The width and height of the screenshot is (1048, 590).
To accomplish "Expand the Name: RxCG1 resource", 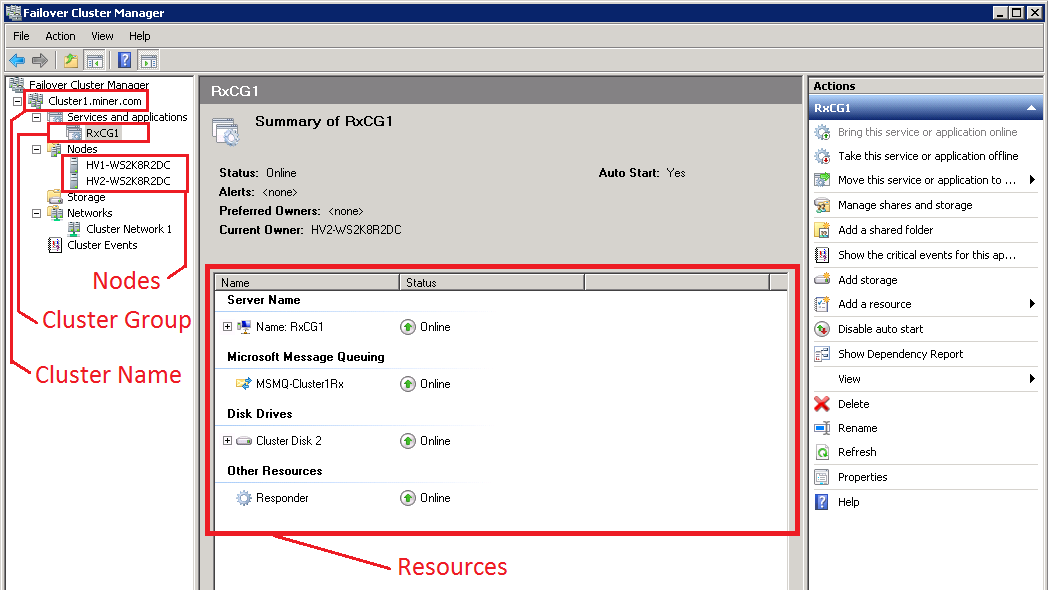I will [228, 327].
